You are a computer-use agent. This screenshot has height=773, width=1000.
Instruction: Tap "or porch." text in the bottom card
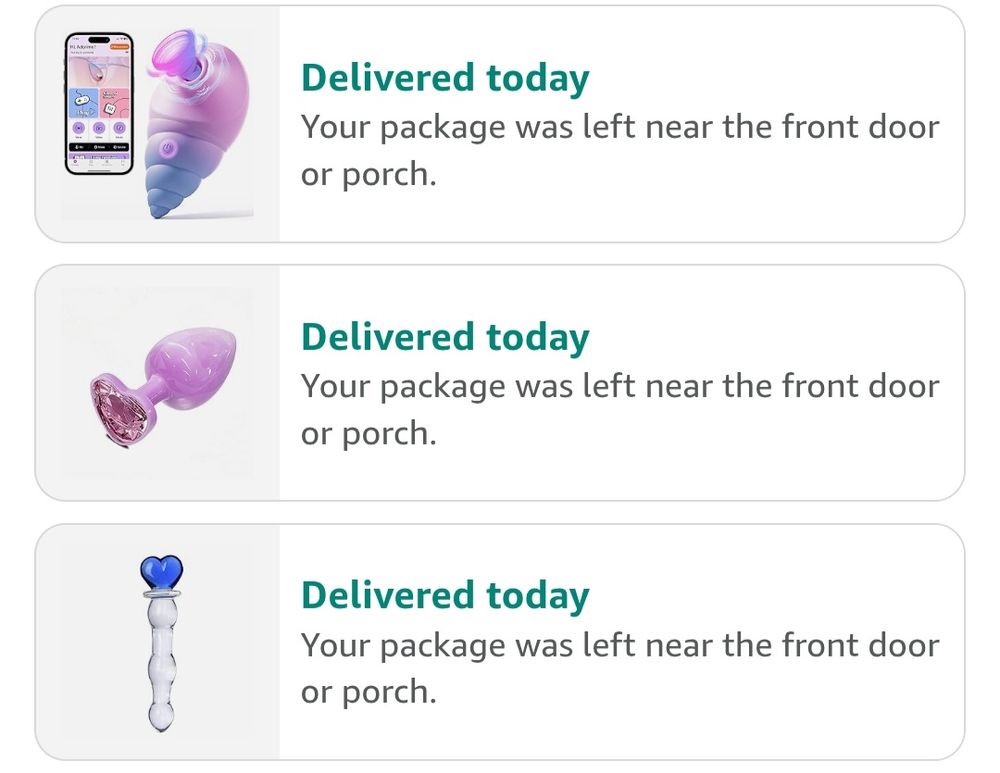pos(369,693)
